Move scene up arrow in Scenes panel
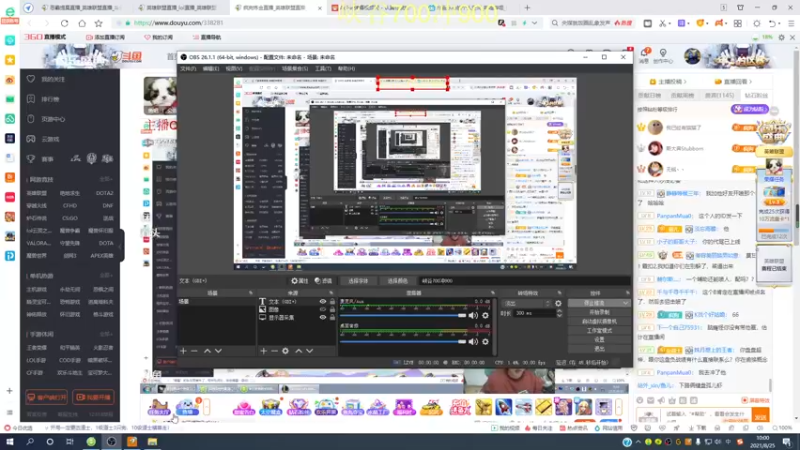 [207, 351]
